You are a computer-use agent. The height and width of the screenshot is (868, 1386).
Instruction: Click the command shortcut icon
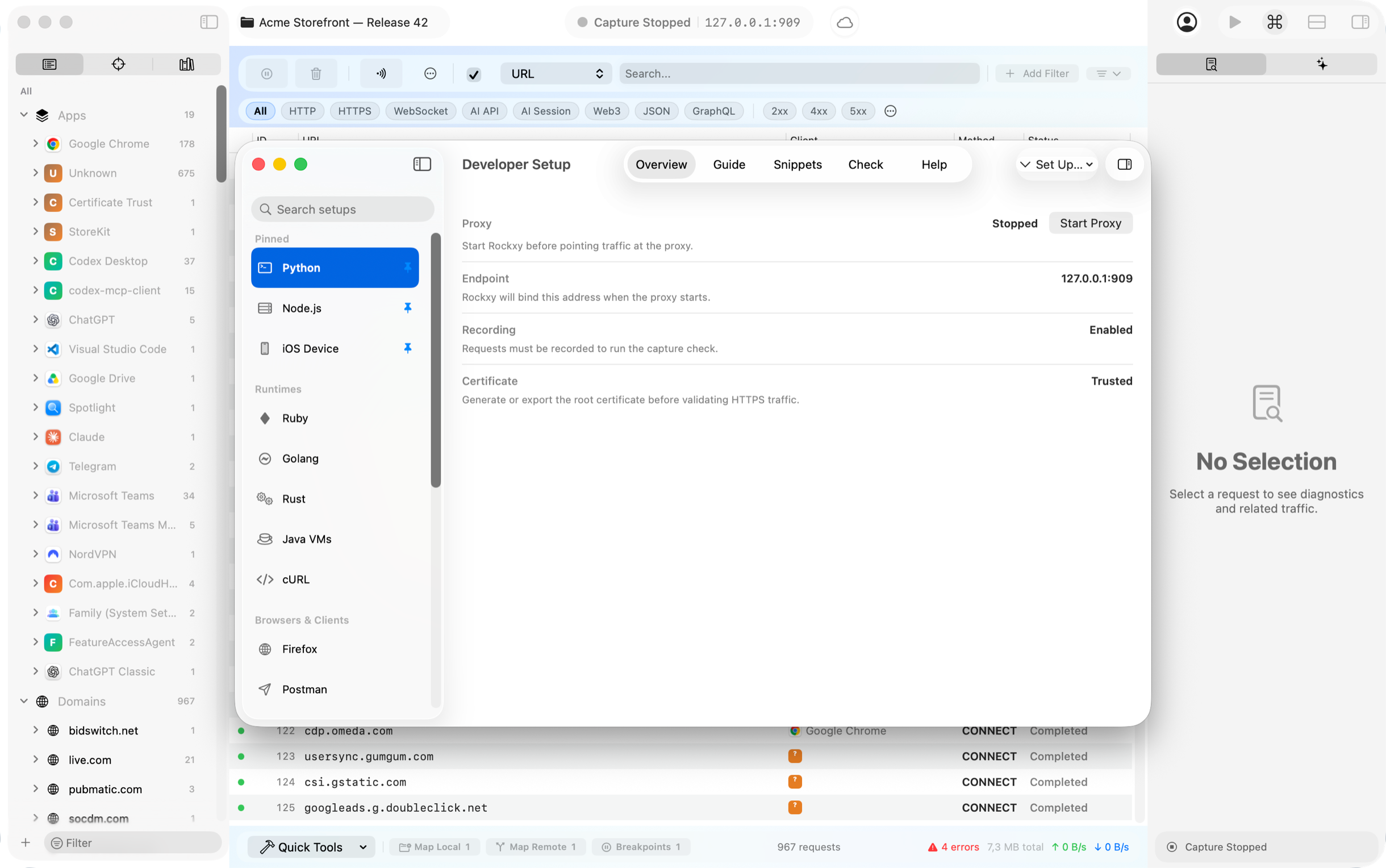(x=1275, y=22)
